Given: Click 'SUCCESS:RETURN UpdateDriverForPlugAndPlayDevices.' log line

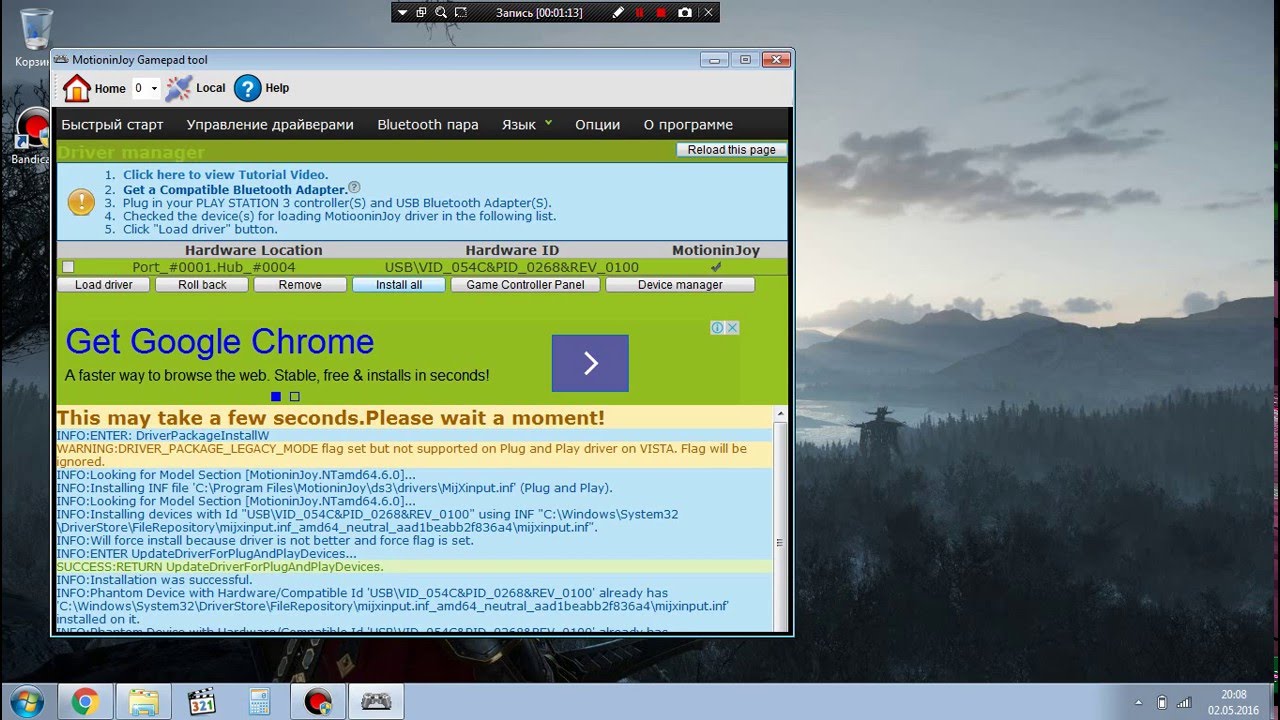Looking at the screenshot, I should click(x=220, y=567).
